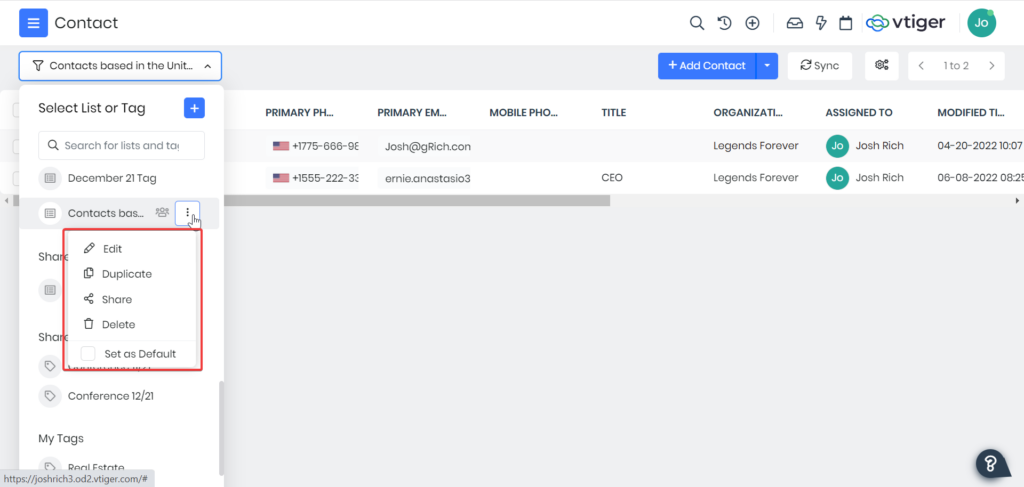Click the quick create plus circle icon
1024x487 pixels.
(753, 23)
